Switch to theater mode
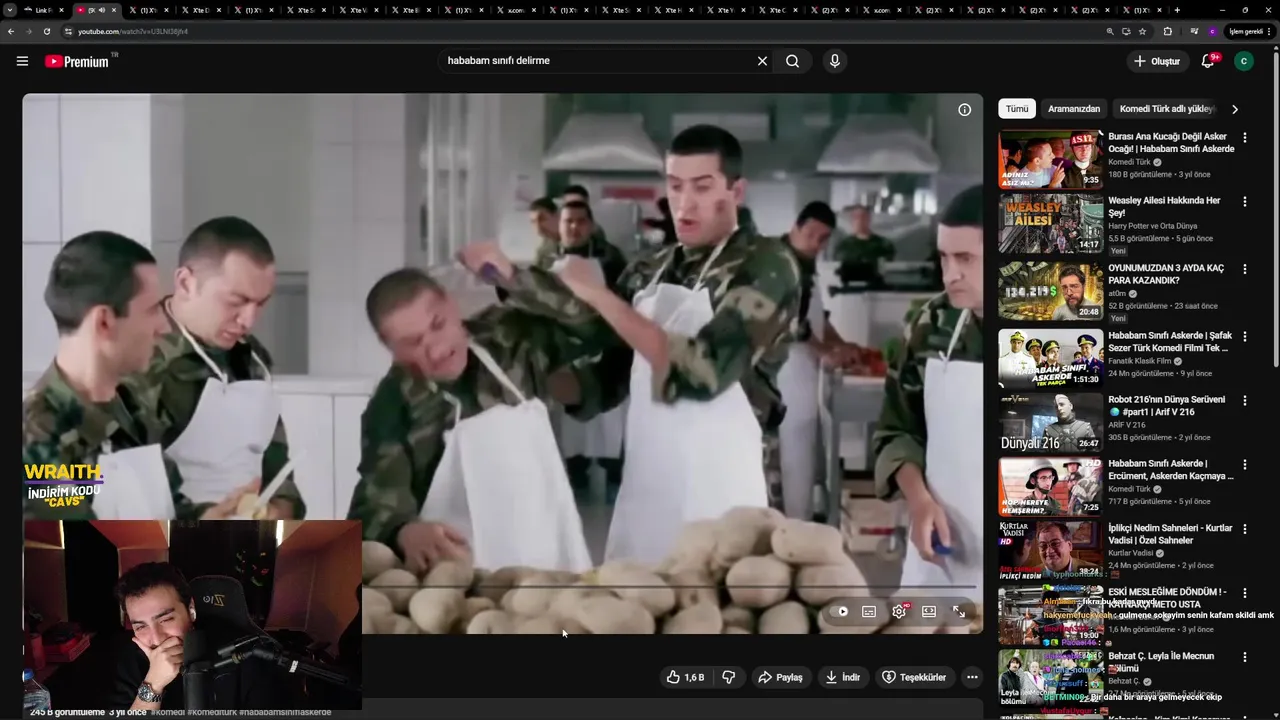Screen dimensions: 1280x720 [x=929, y=612]
